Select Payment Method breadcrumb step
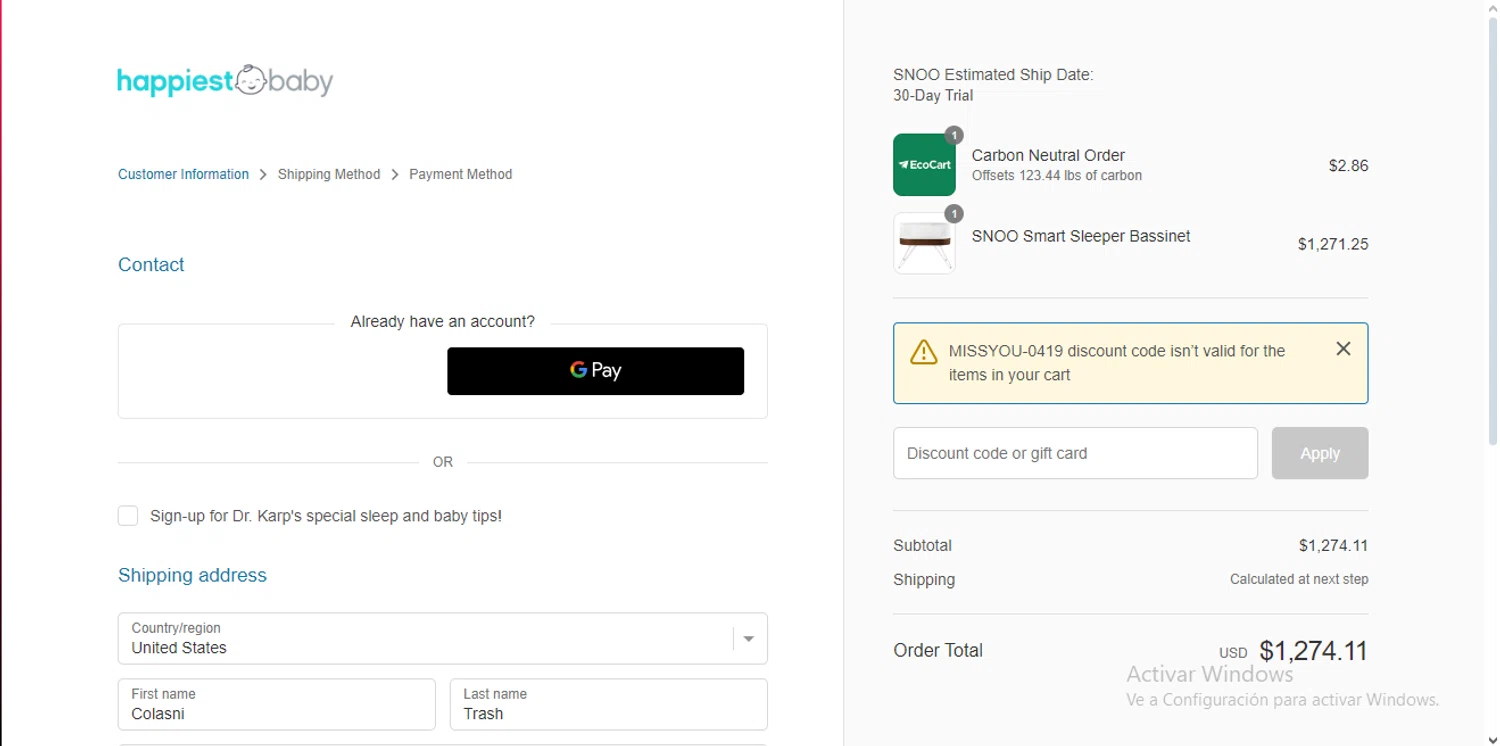Viewport: 1500px width, 746px height. (460, 174)
